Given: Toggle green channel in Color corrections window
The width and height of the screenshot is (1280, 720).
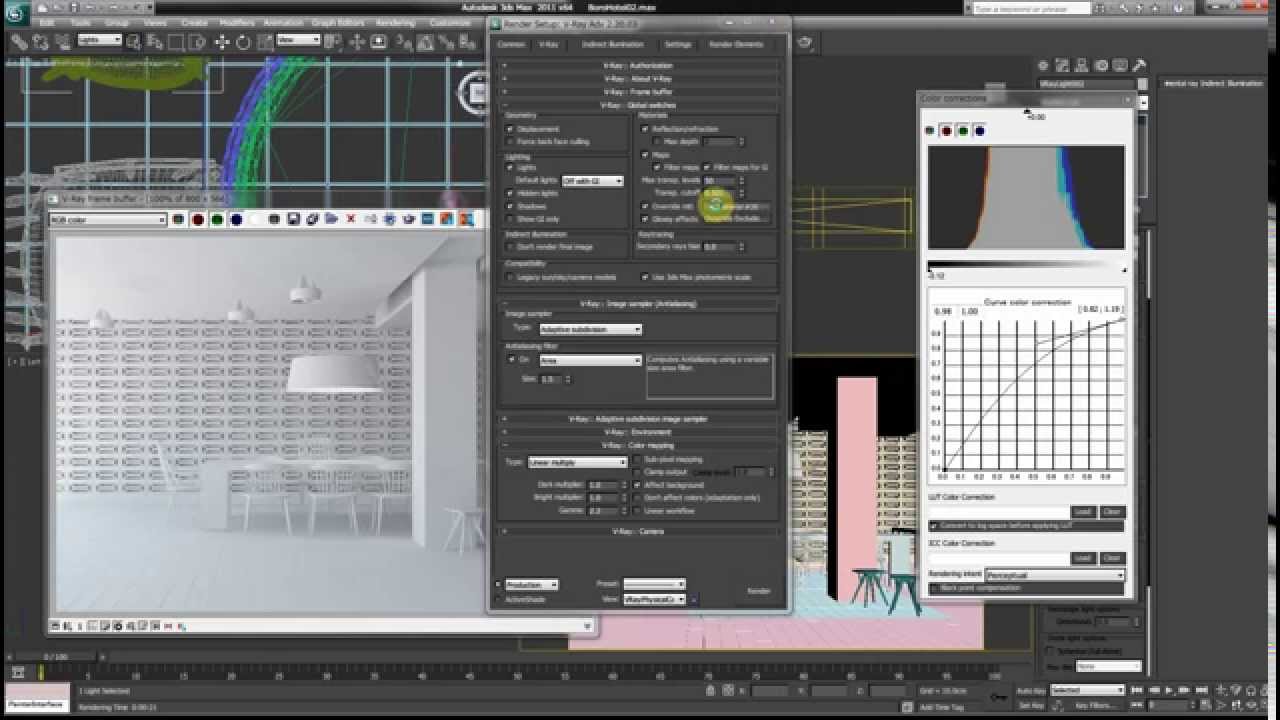Looking at the screenshot, I should [x=963, y=131].
